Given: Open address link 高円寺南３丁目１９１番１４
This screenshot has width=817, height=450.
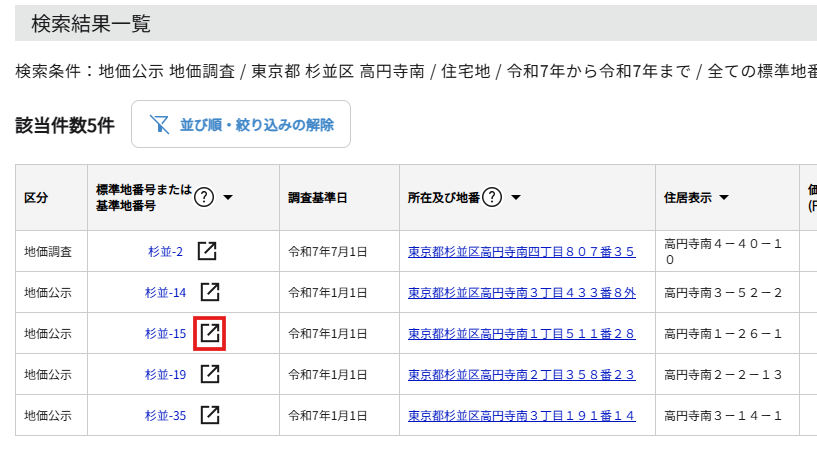Looking at the screenshot, I should [x=521, y=416].
